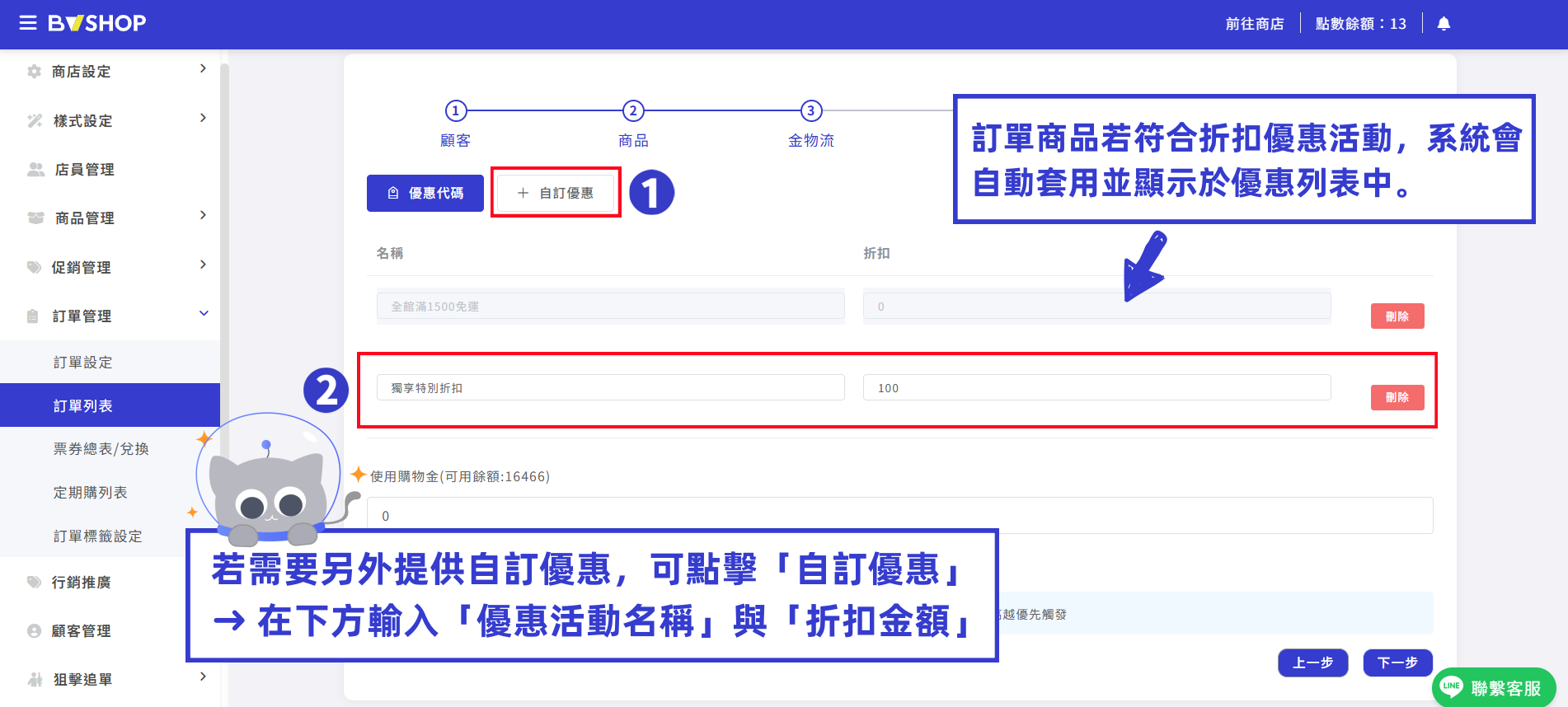1568x707 pixels.
Task: Click the 顧客管理 user circle icon
Action: (x=34, y=630)
